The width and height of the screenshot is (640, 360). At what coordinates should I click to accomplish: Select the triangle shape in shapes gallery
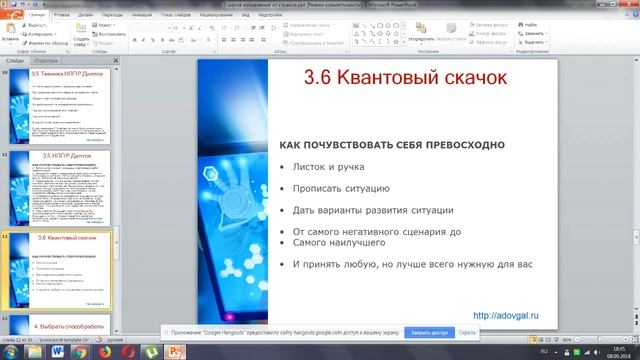pos(356,33)
